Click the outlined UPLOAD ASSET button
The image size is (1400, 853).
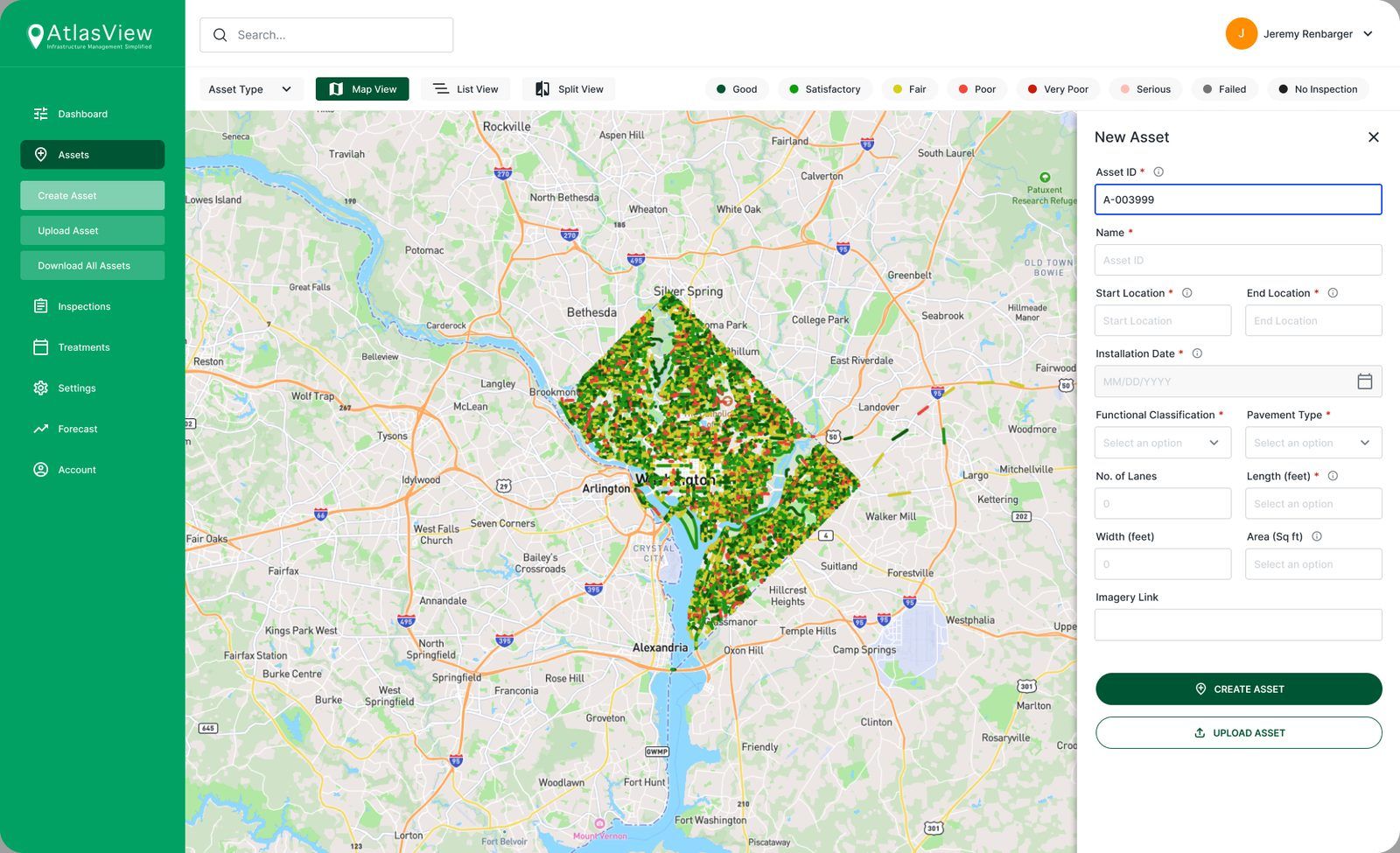pos(1239,733)
